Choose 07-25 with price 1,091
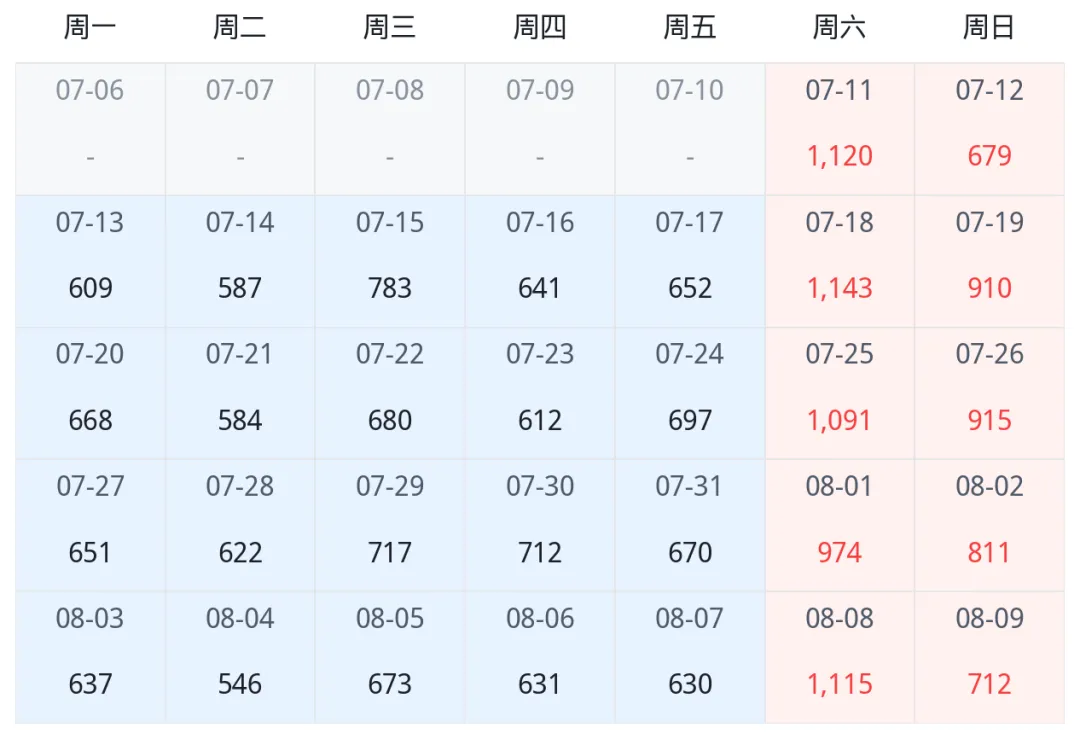 (840, 393)
